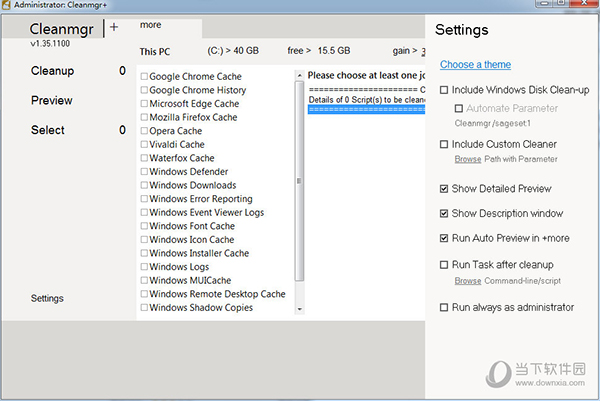The width and height of the screenshot is (600, 401).
Task: Click the plus icon beside Cleanmgr title
Action: [114, 27]
